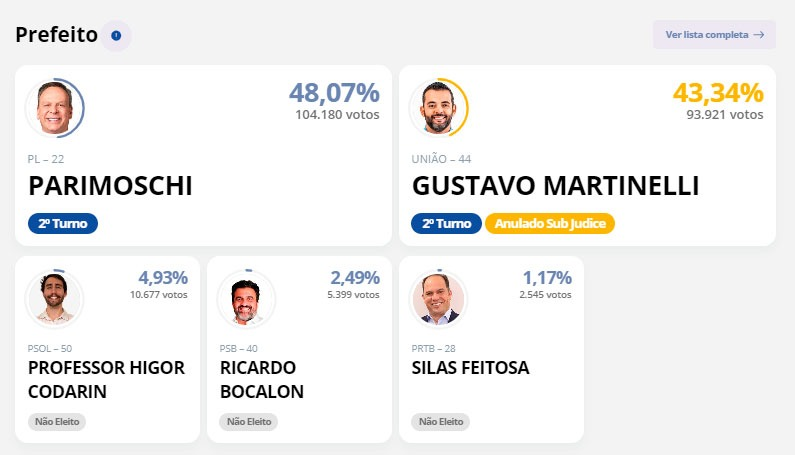
Task: Select the SILAS FEITOSA name
Action: click(x=470, y=368)
